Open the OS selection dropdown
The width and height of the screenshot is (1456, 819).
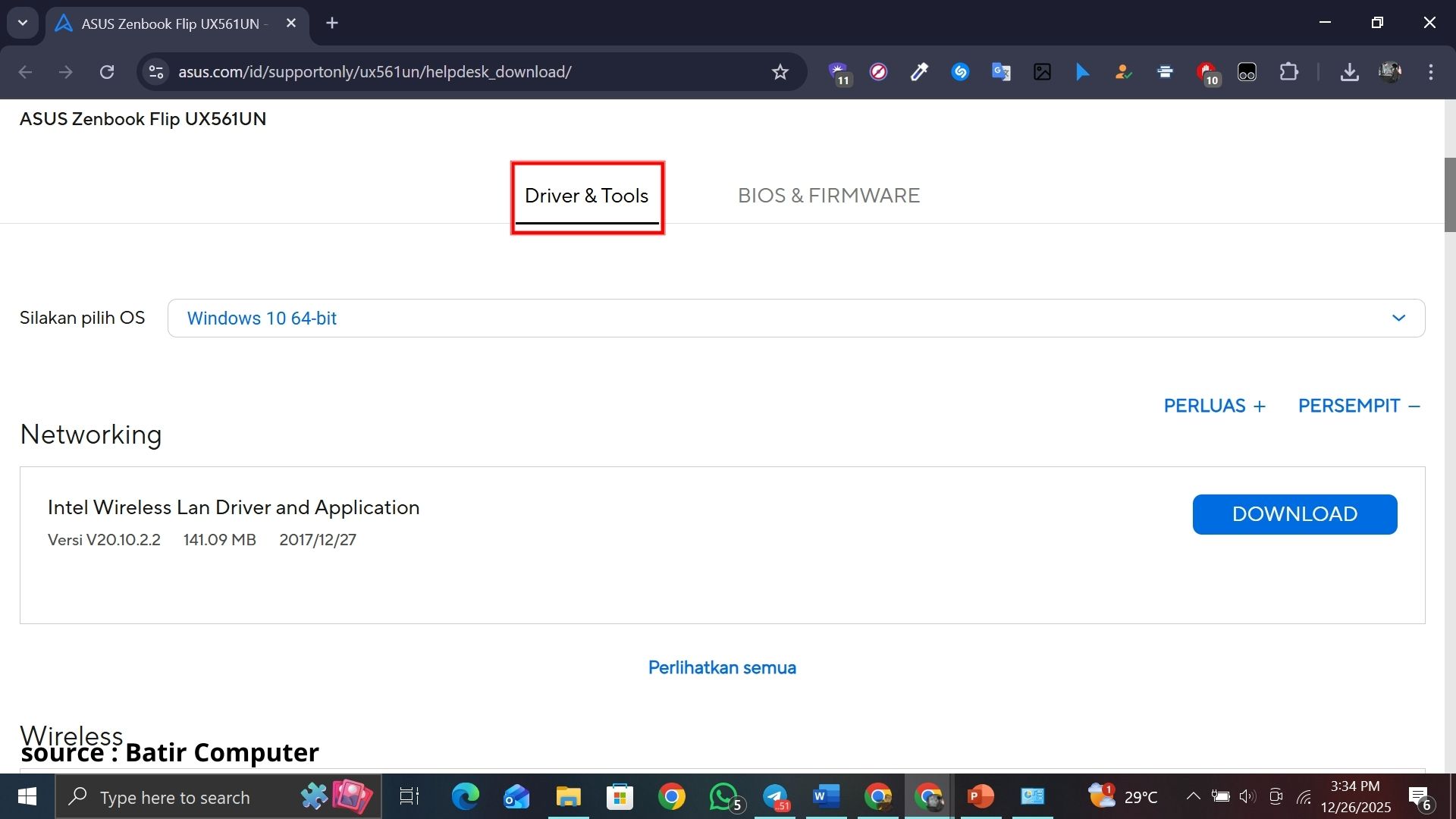(x=796, y=318)
